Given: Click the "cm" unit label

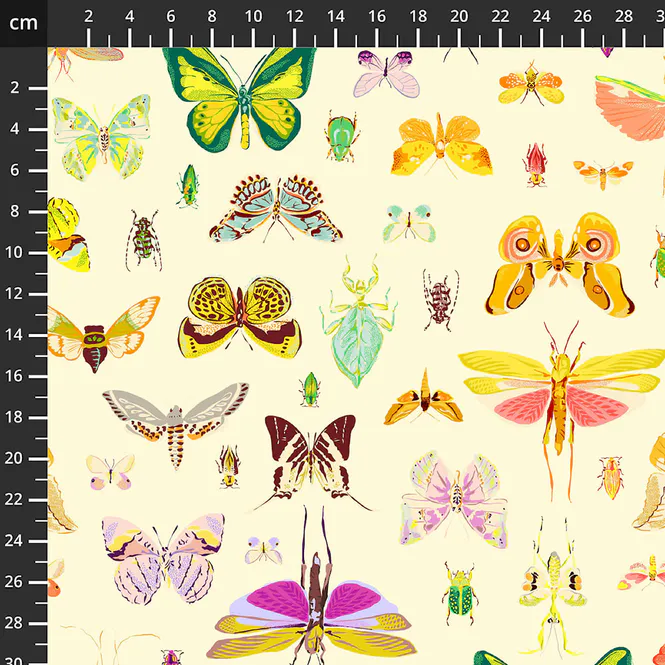Looking at the screenshot, I should [x=23, y=23].
